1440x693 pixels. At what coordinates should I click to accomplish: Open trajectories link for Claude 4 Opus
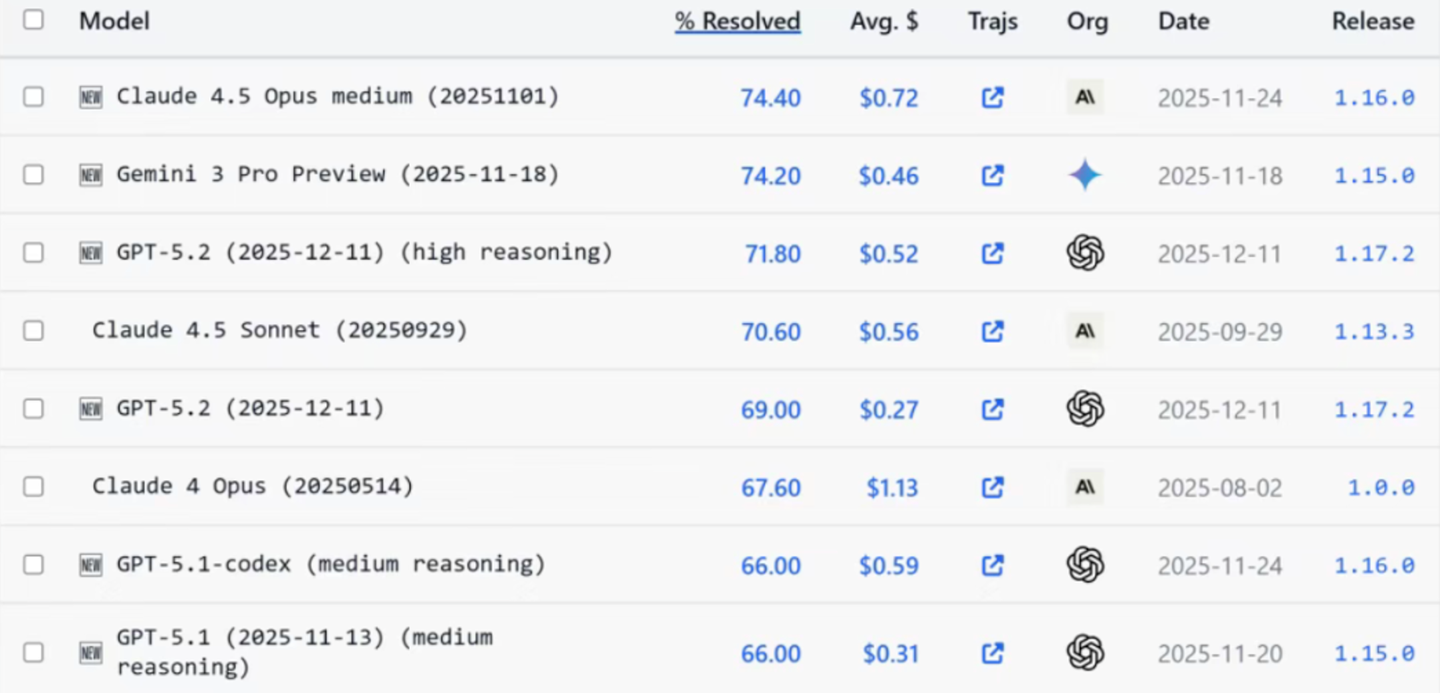point(992,487)
